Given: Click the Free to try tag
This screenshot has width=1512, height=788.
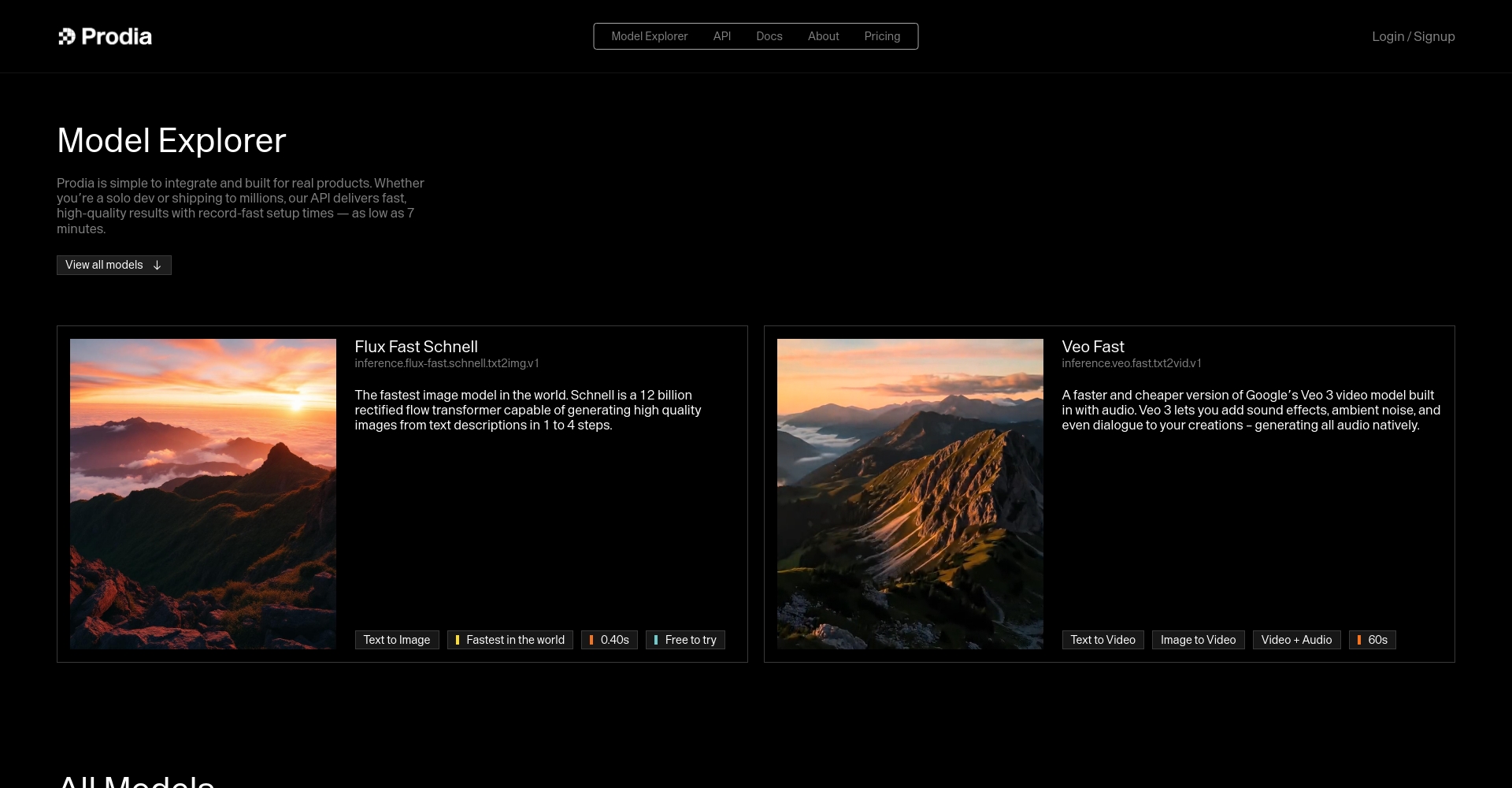Looking at the screenshot, I should [685, 640].
